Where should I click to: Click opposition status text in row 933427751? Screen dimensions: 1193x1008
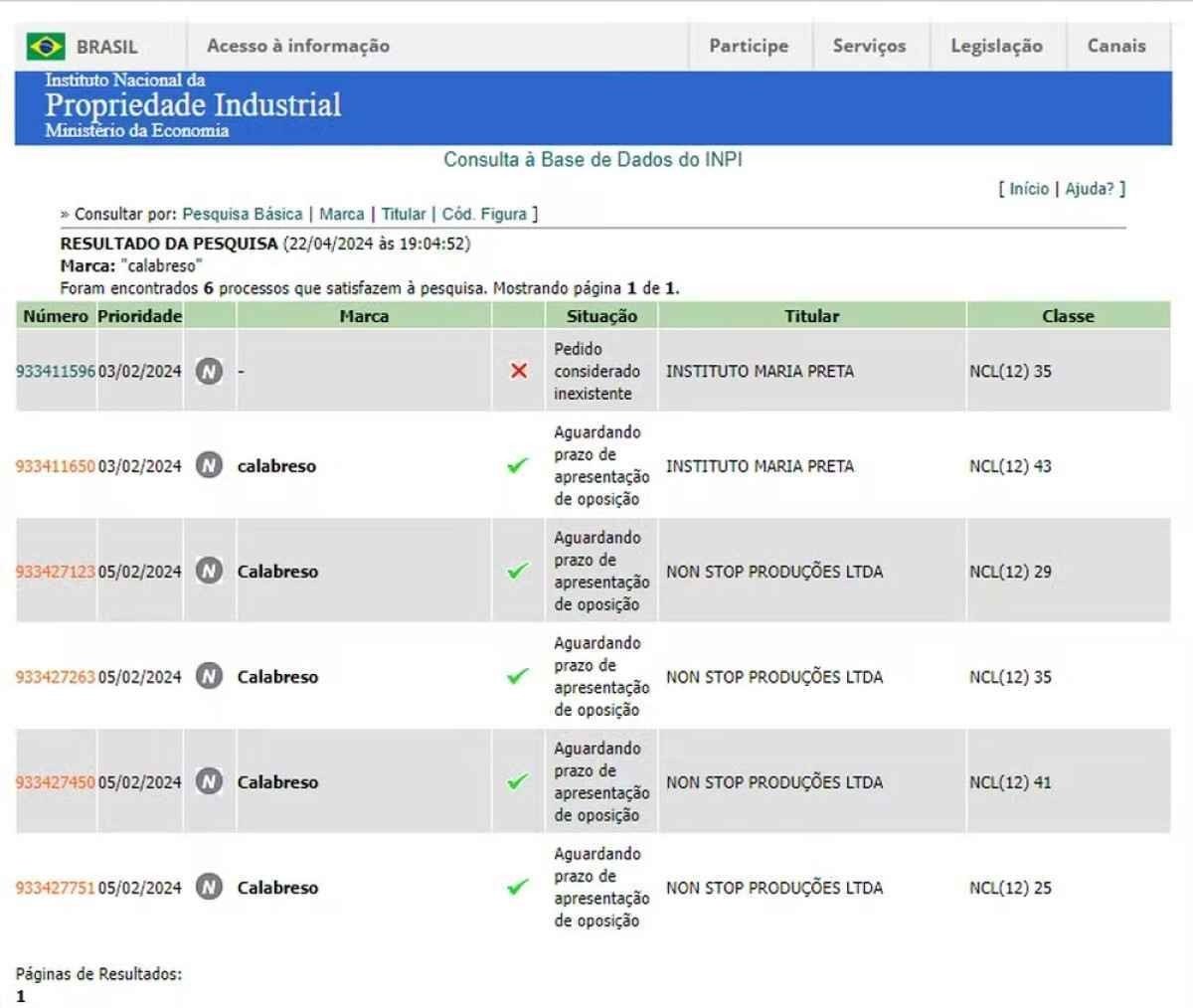click(x=601, y=887)
